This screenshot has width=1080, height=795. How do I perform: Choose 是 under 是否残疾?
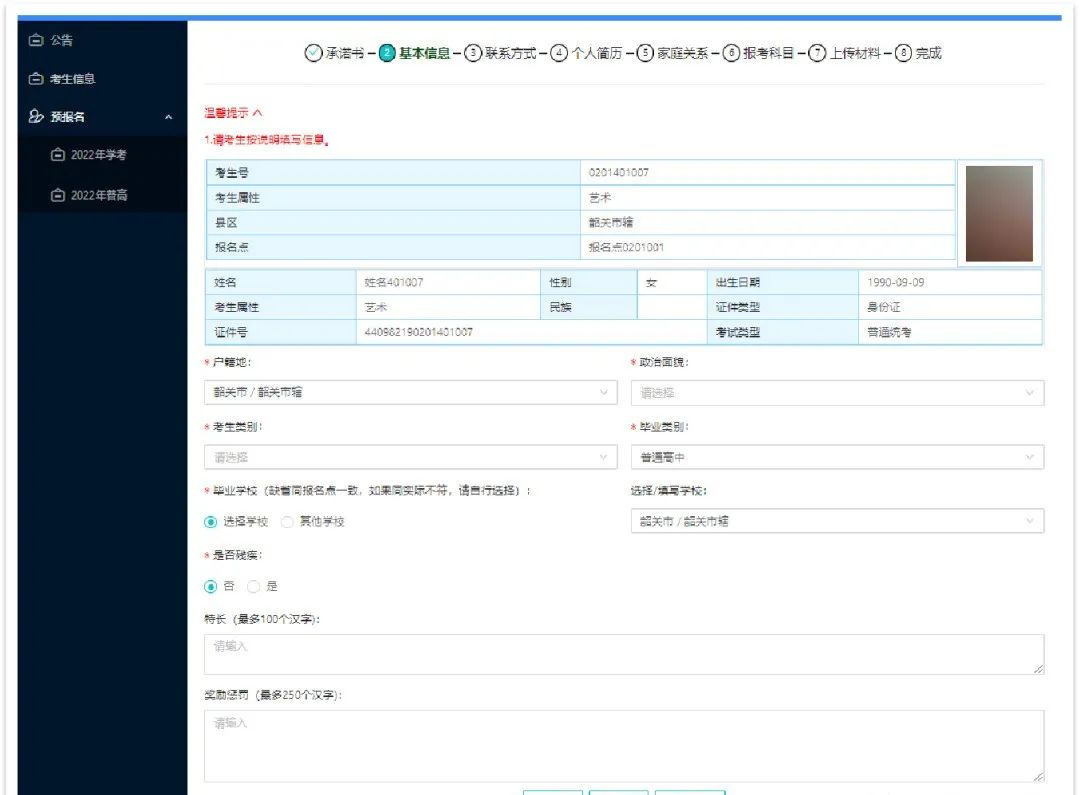coord(254,587)
